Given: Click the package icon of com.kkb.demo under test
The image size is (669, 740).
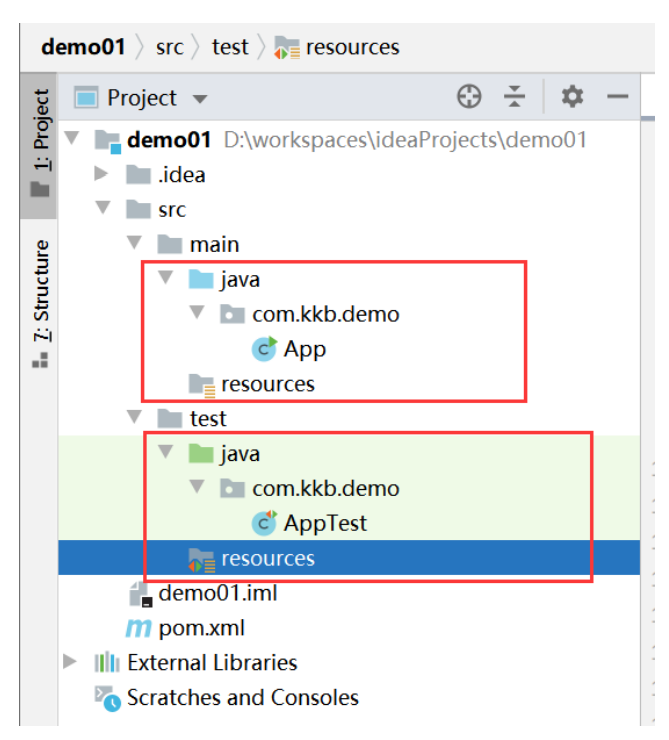Looking at the screenshot, I should tap(232, 488).
